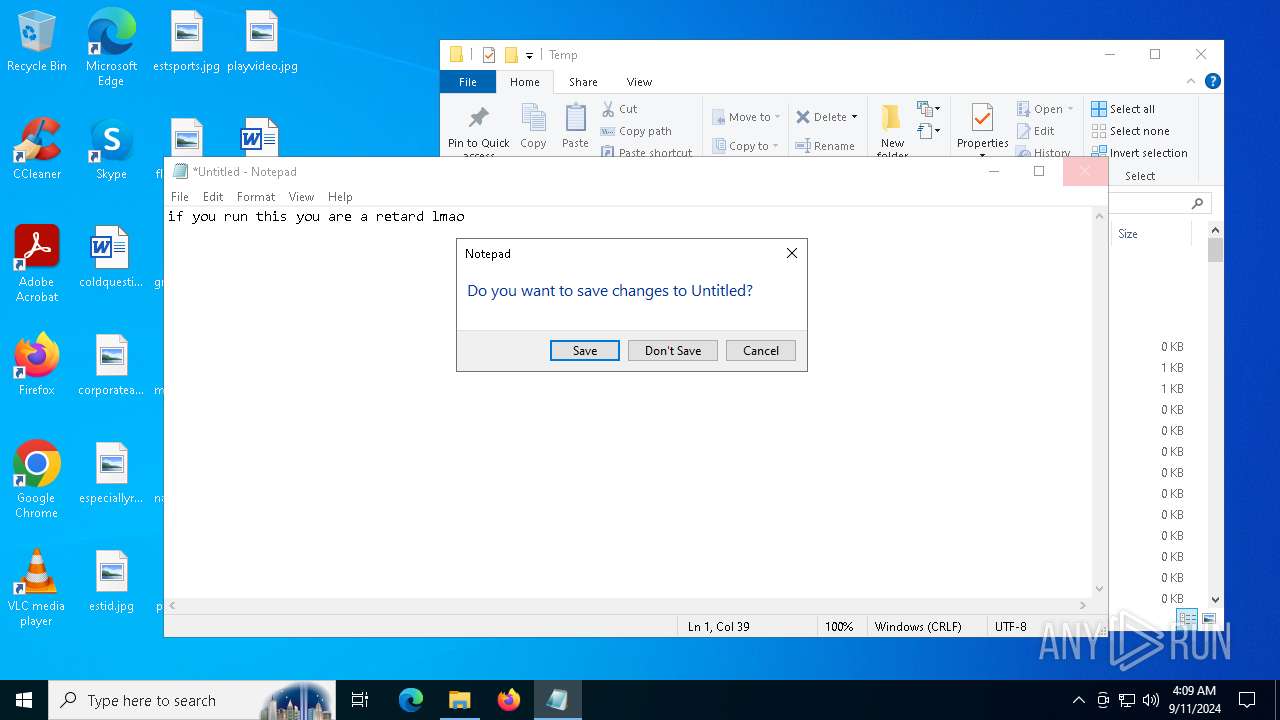Click the Paste clipboard icon in ribbon
This screenshot has width=1280, height=720.
[x=575, y=118]
